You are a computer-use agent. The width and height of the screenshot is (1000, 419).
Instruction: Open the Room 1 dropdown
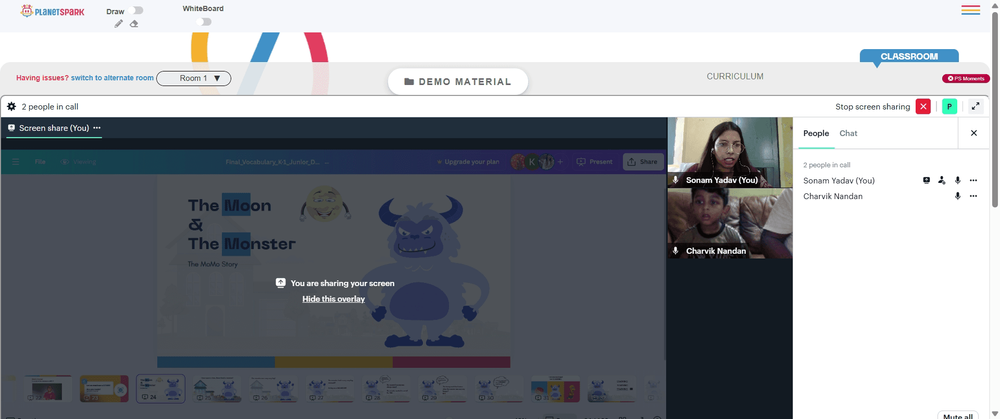[194, 78]
